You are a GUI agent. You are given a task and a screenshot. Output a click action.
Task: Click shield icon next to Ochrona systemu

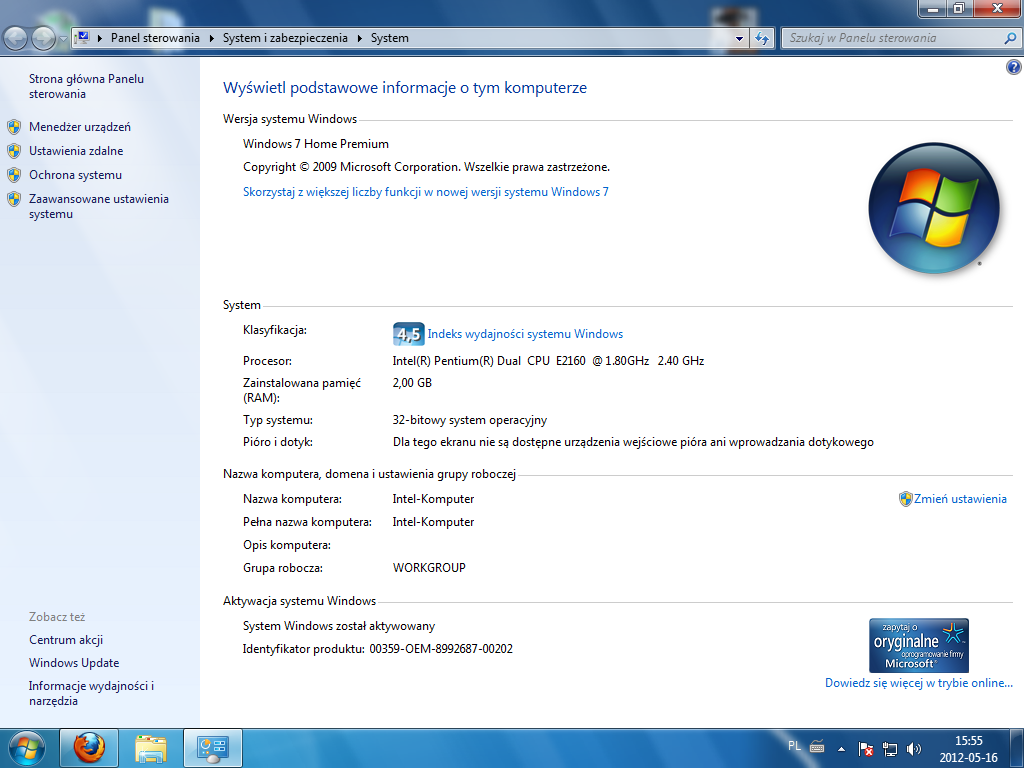[x=14, y=175]
